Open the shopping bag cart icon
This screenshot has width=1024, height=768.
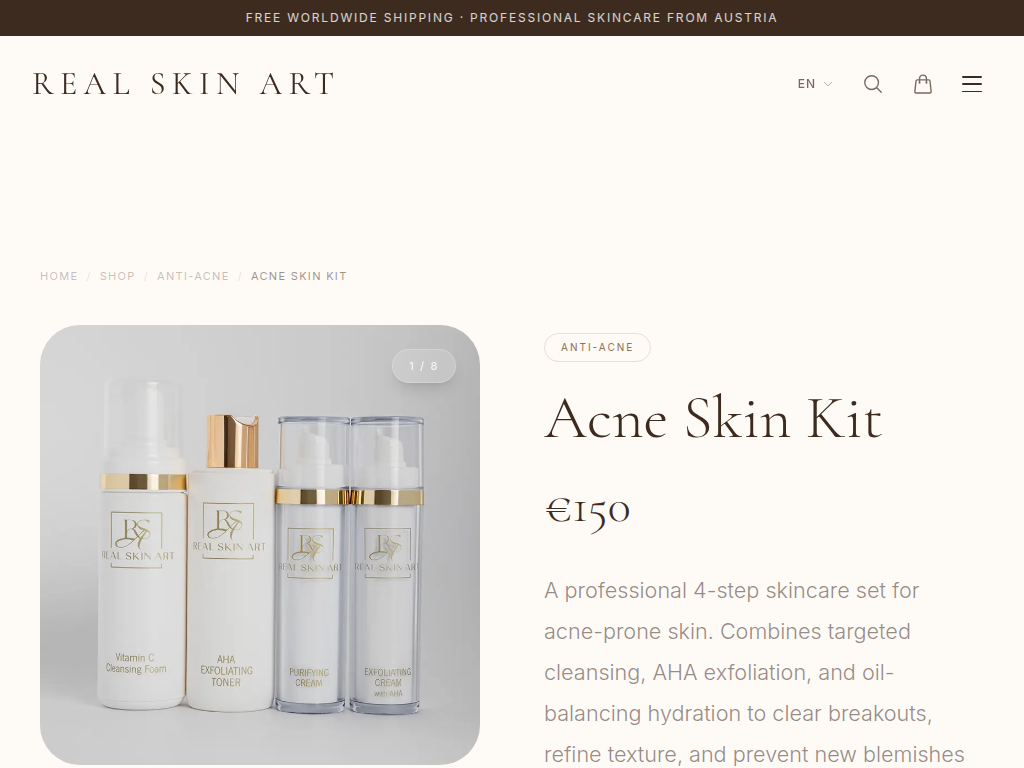tap(922, 84)
